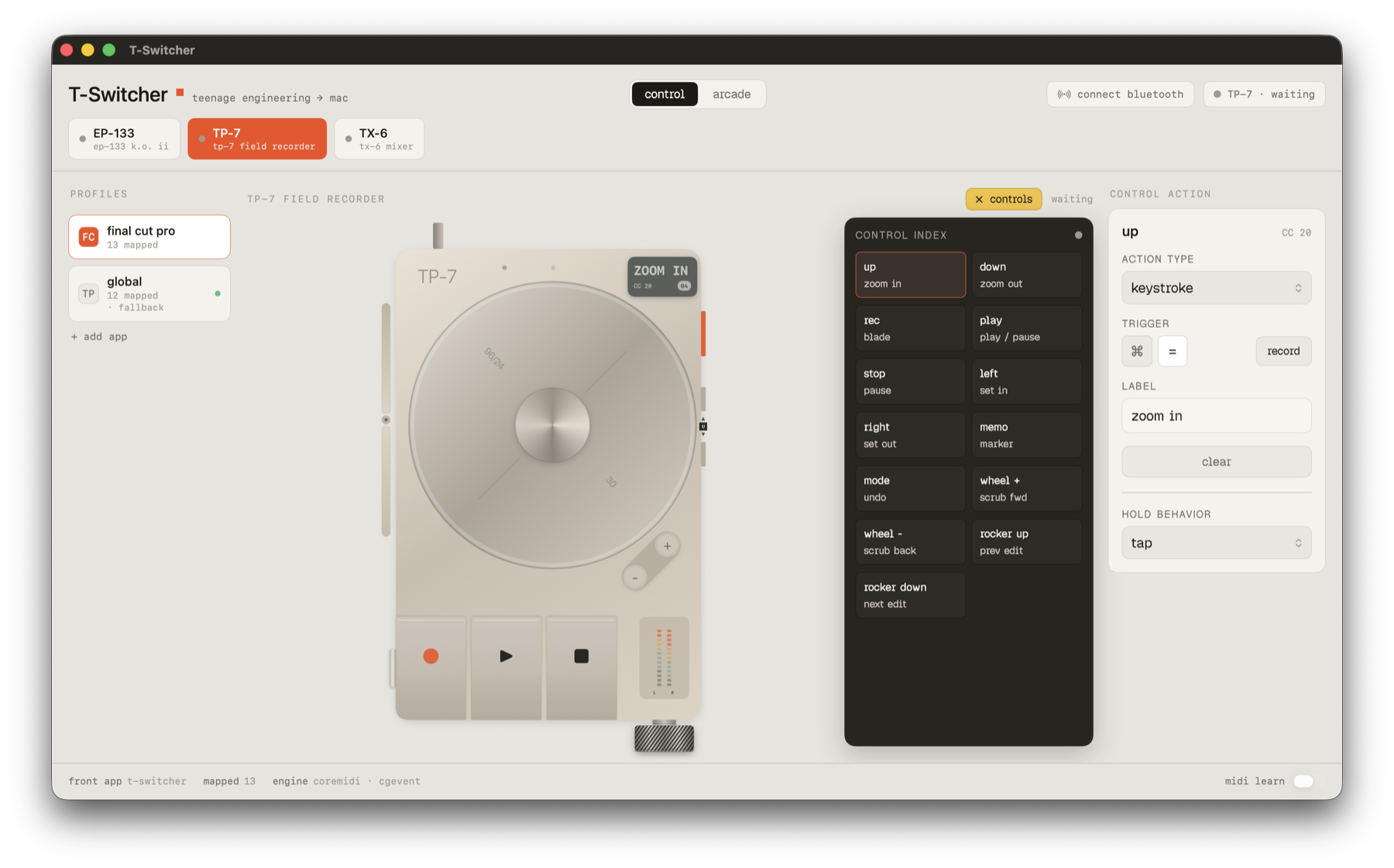Select the play / pause control
Viewport: 1394px width, 868px height.
tap(1026, 328)
